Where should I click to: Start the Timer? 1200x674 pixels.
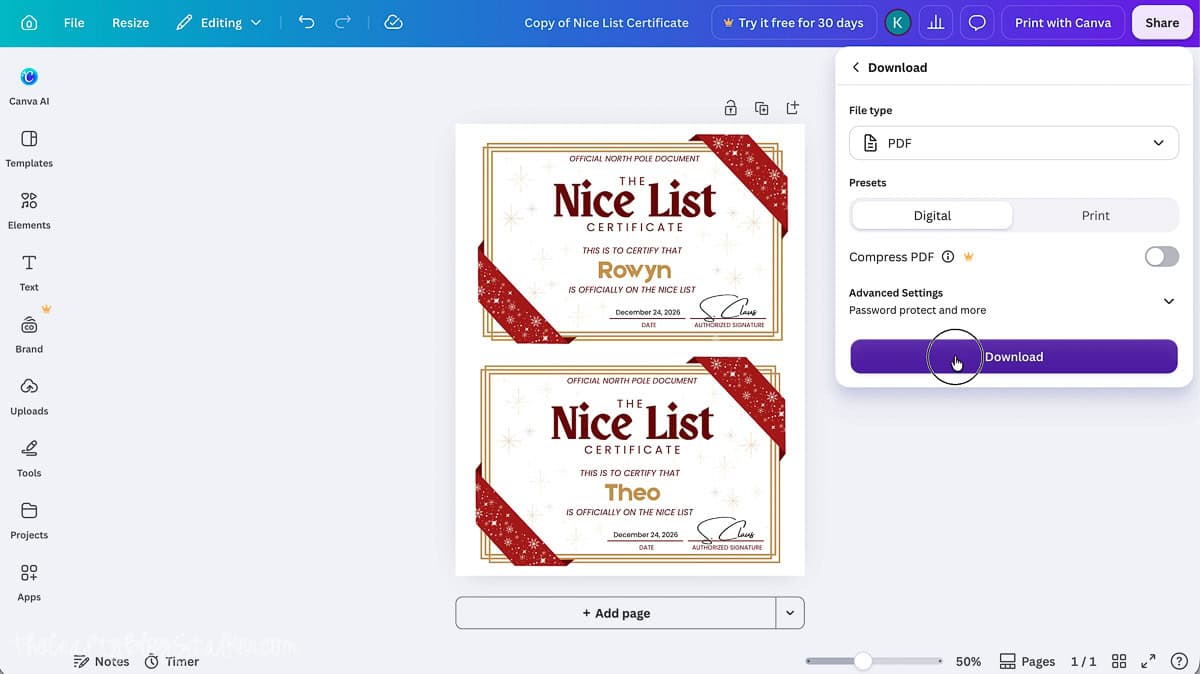click(172, 661)
